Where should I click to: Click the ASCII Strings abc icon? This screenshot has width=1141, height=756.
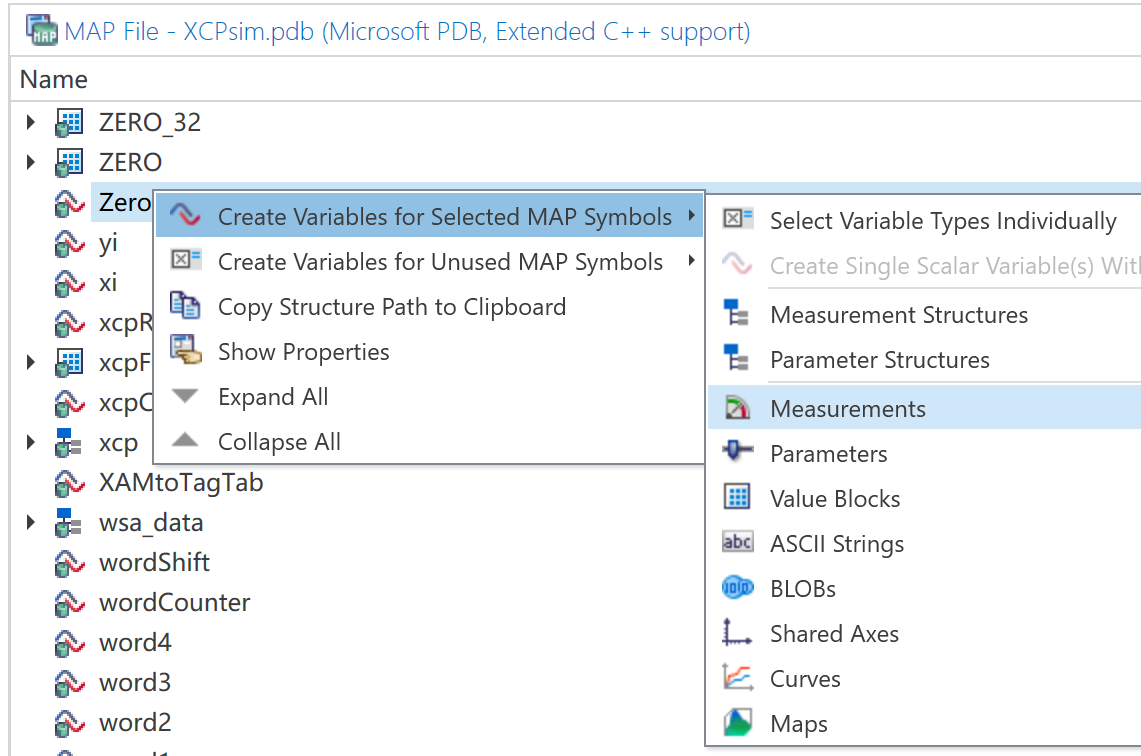point(737,544)
